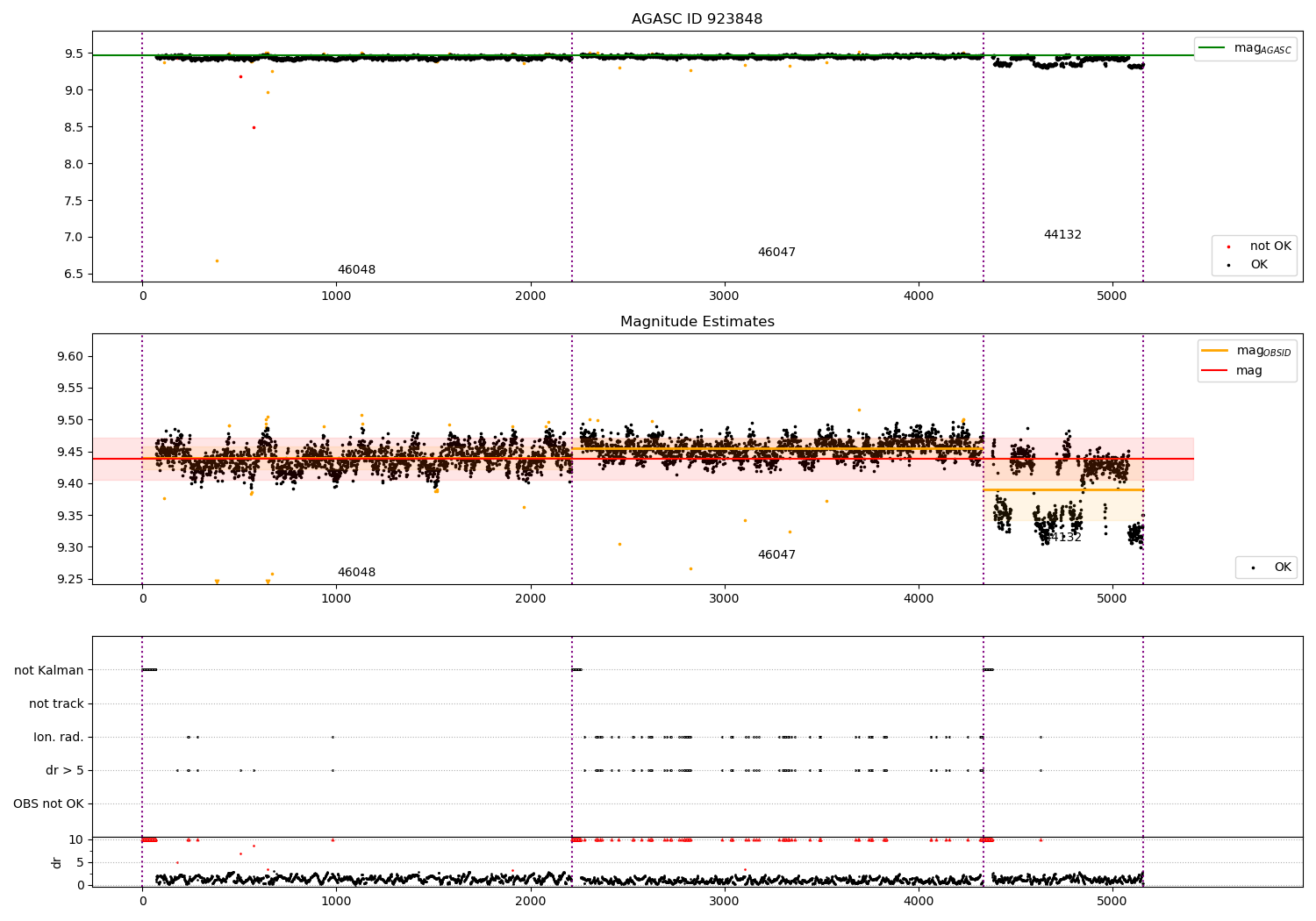Select the mag AGASC legend entry
Image resolution: width=1316 pixels, height=921 pixels.
click(1245, 48)
